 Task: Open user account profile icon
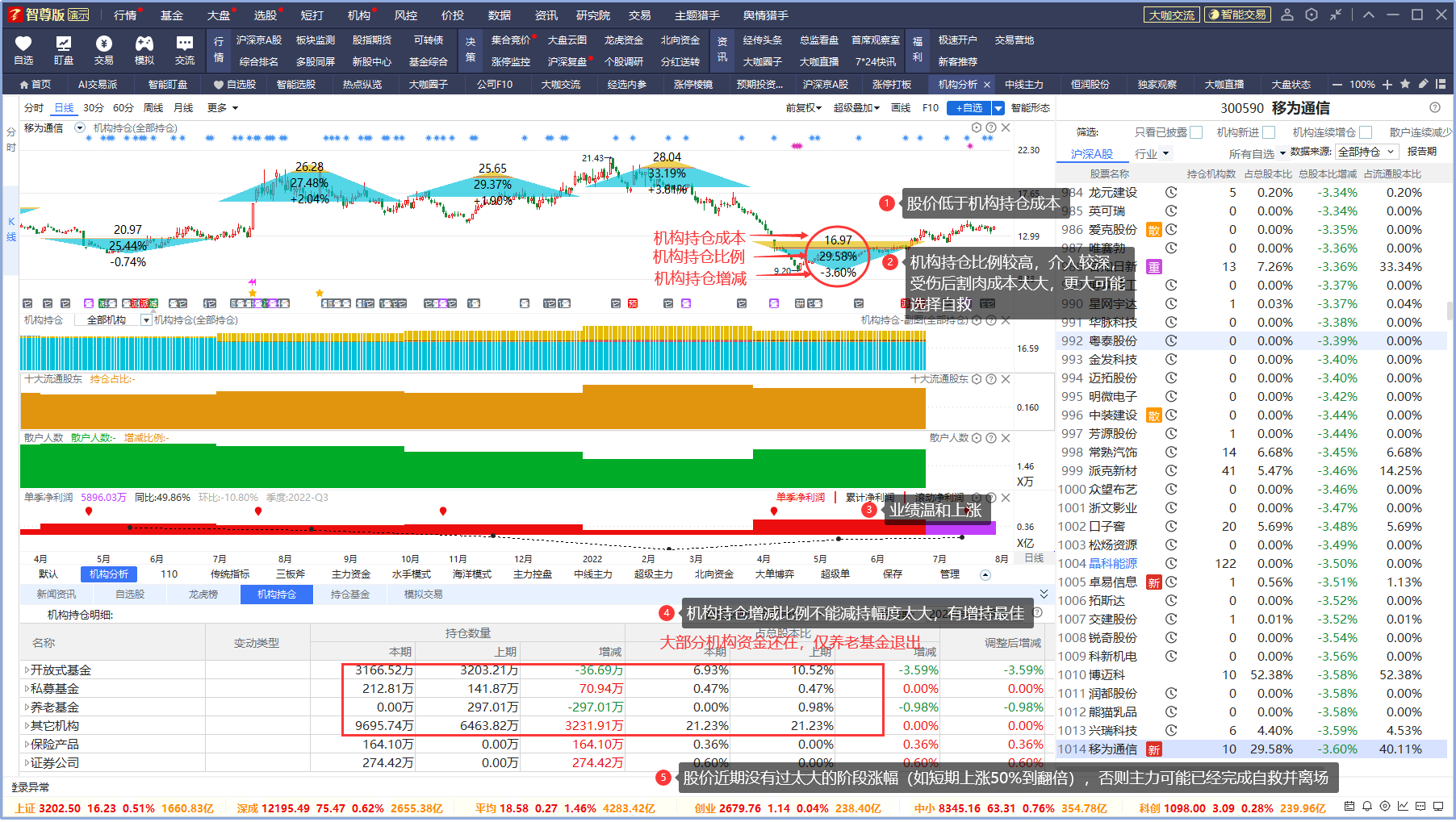(1287, 15)
